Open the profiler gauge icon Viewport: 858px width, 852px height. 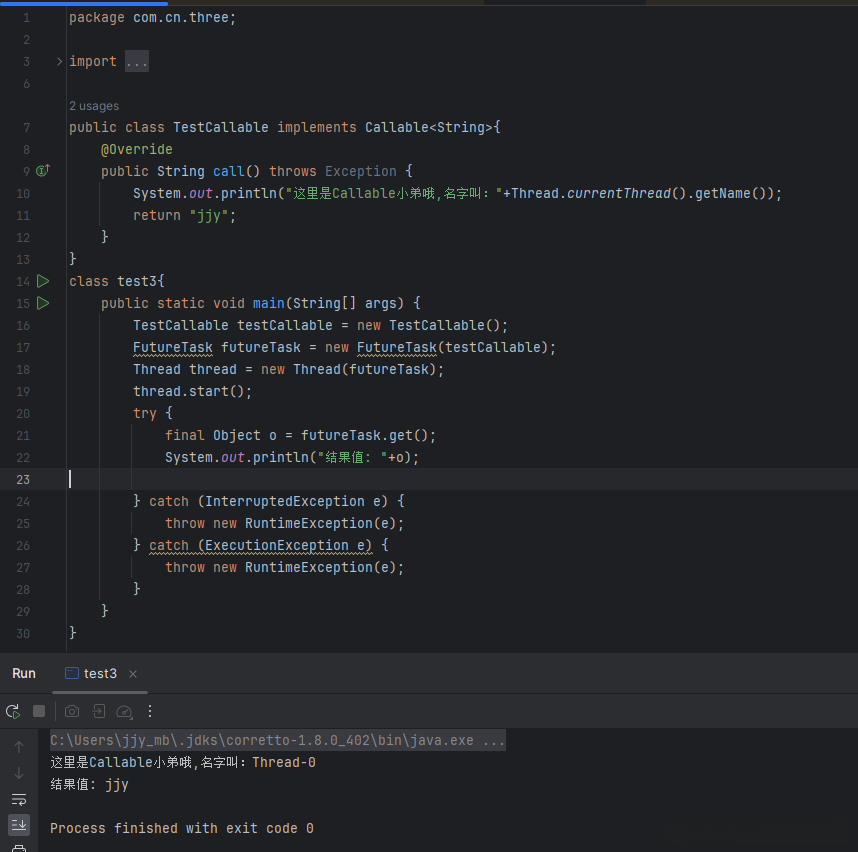[x=124, y=711]
